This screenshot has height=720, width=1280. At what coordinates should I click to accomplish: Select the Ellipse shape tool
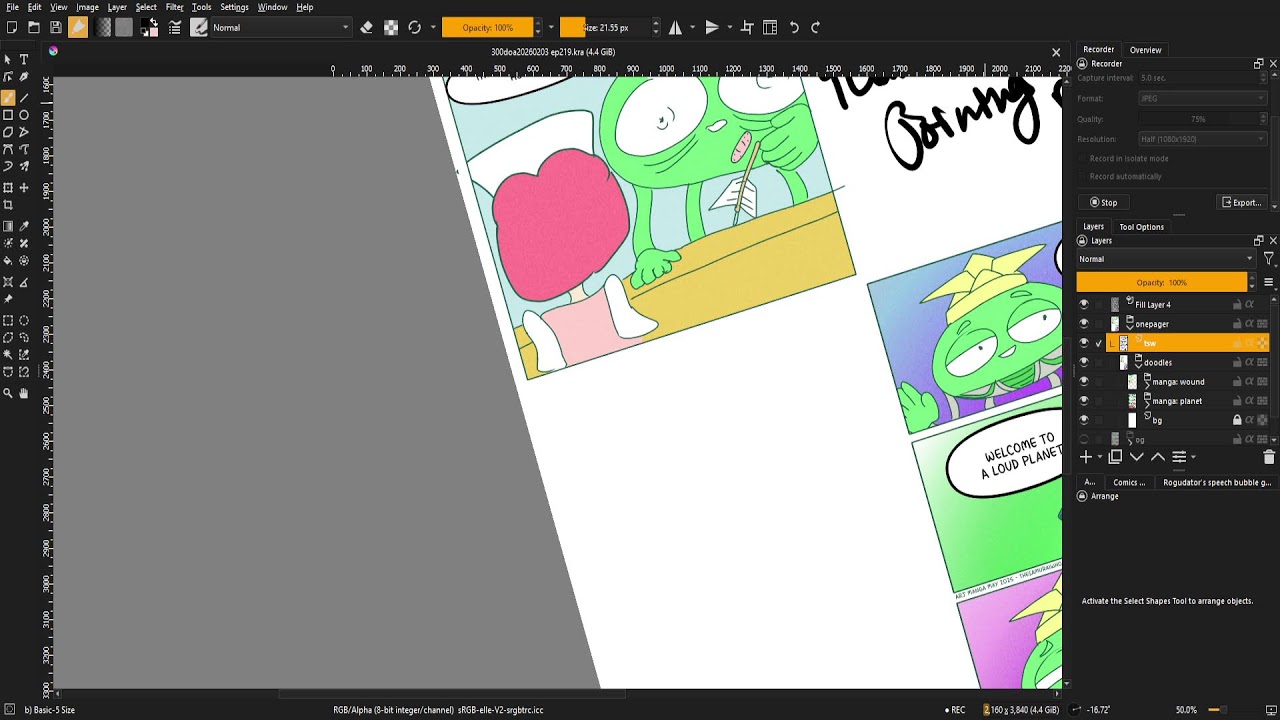point(24,115)
